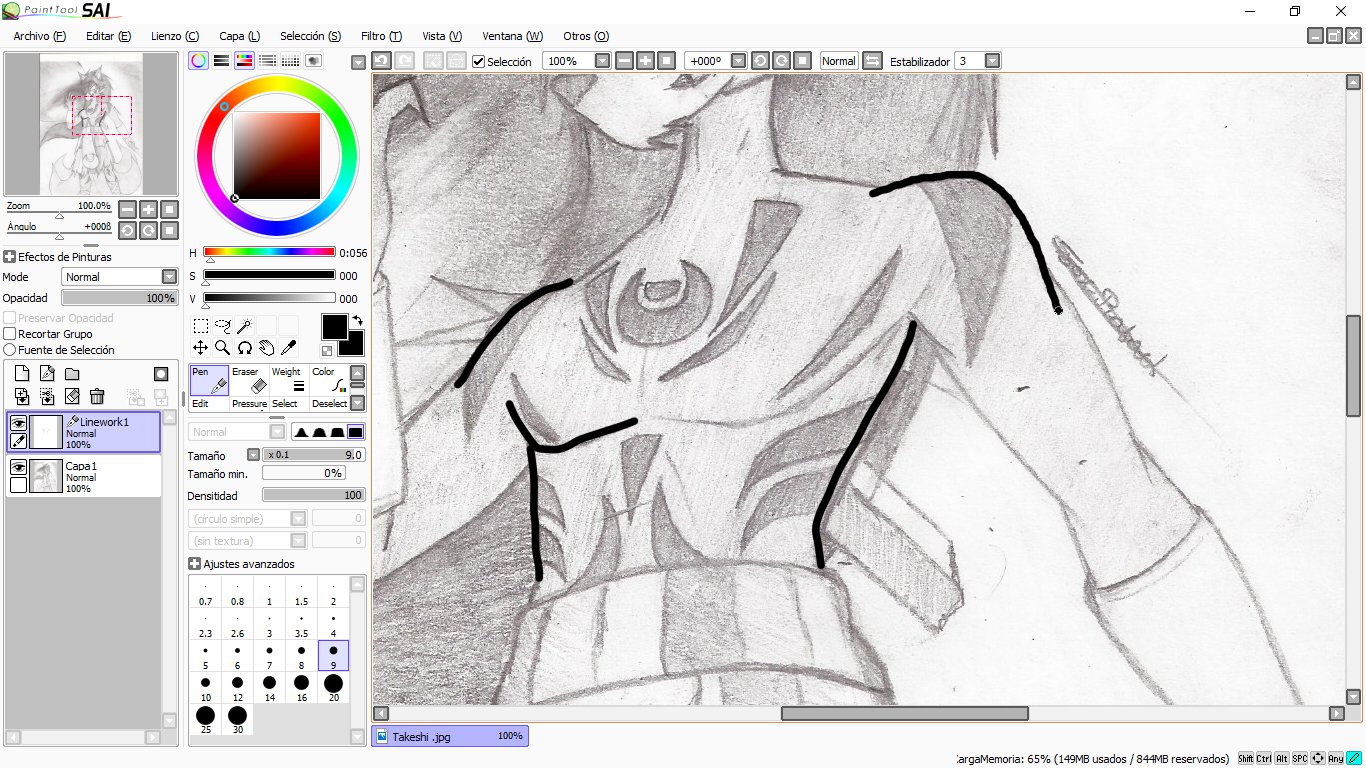Screen dimensions: 1366x768
Task: Toggle the lock box on Capa1 layer
Action: click(x=18, y=485)
